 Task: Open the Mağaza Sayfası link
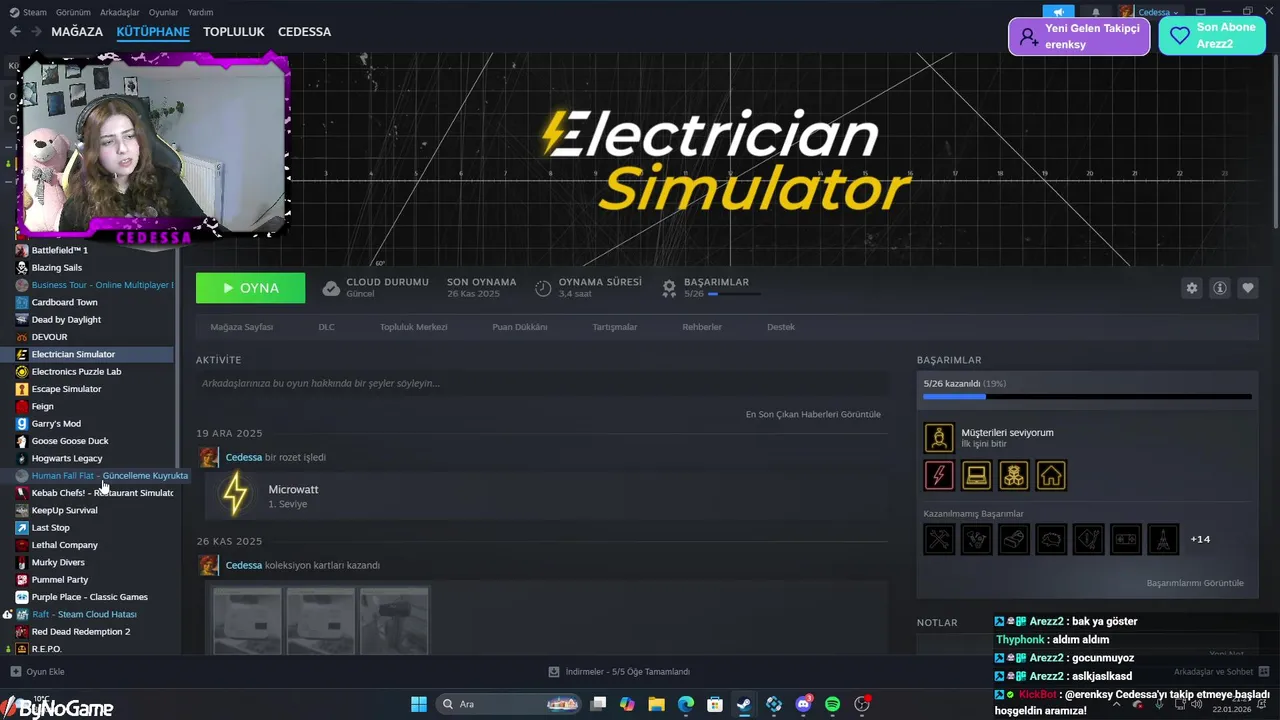[241, 327]
